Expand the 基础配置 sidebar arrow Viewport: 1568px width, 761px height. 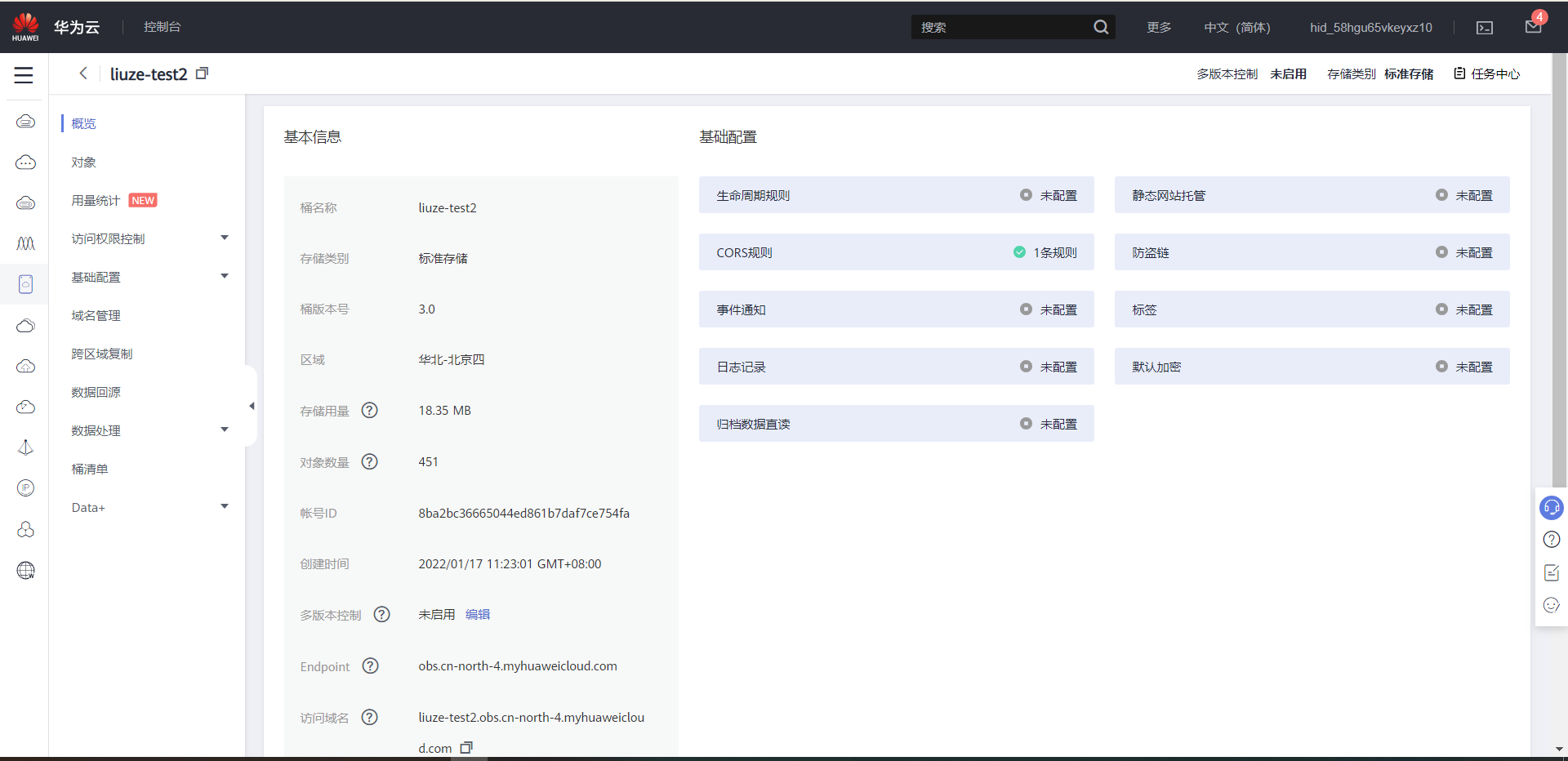coord(225,276)
